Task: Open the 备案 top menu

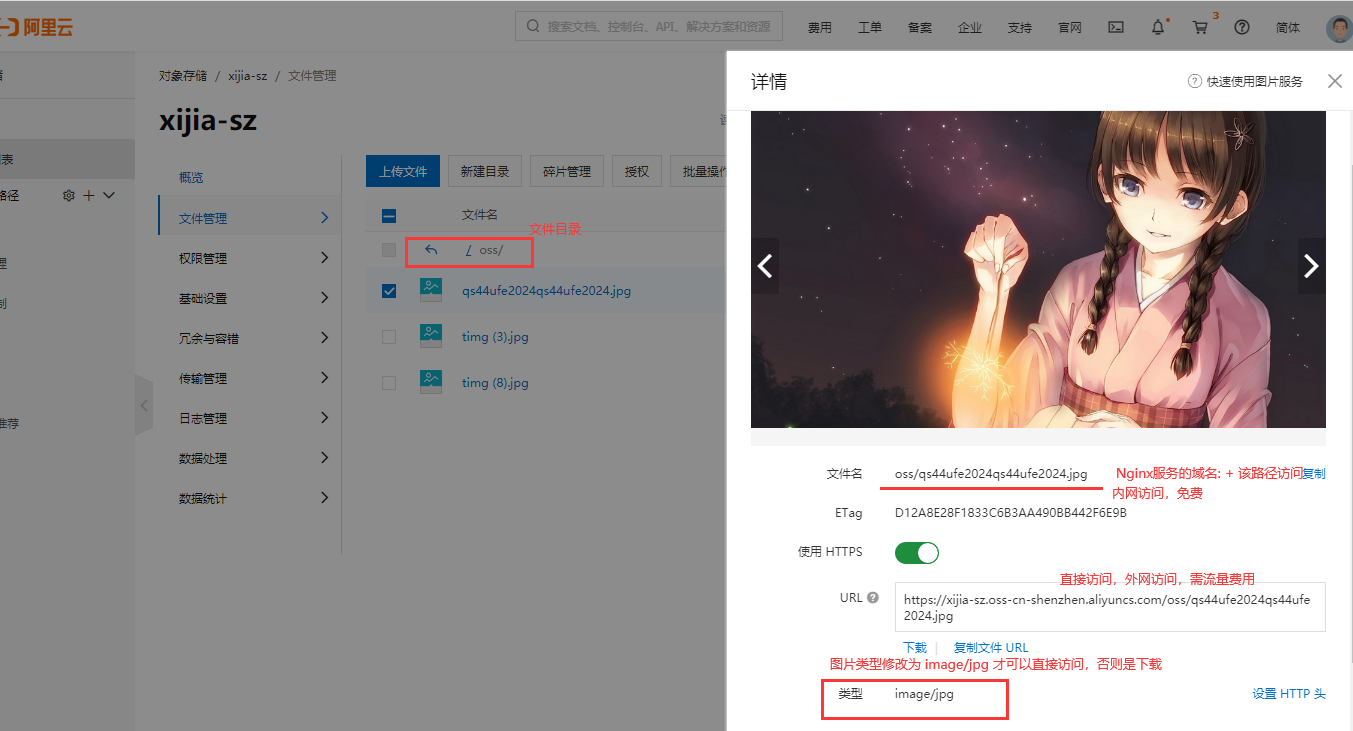Action: (920, 28)
